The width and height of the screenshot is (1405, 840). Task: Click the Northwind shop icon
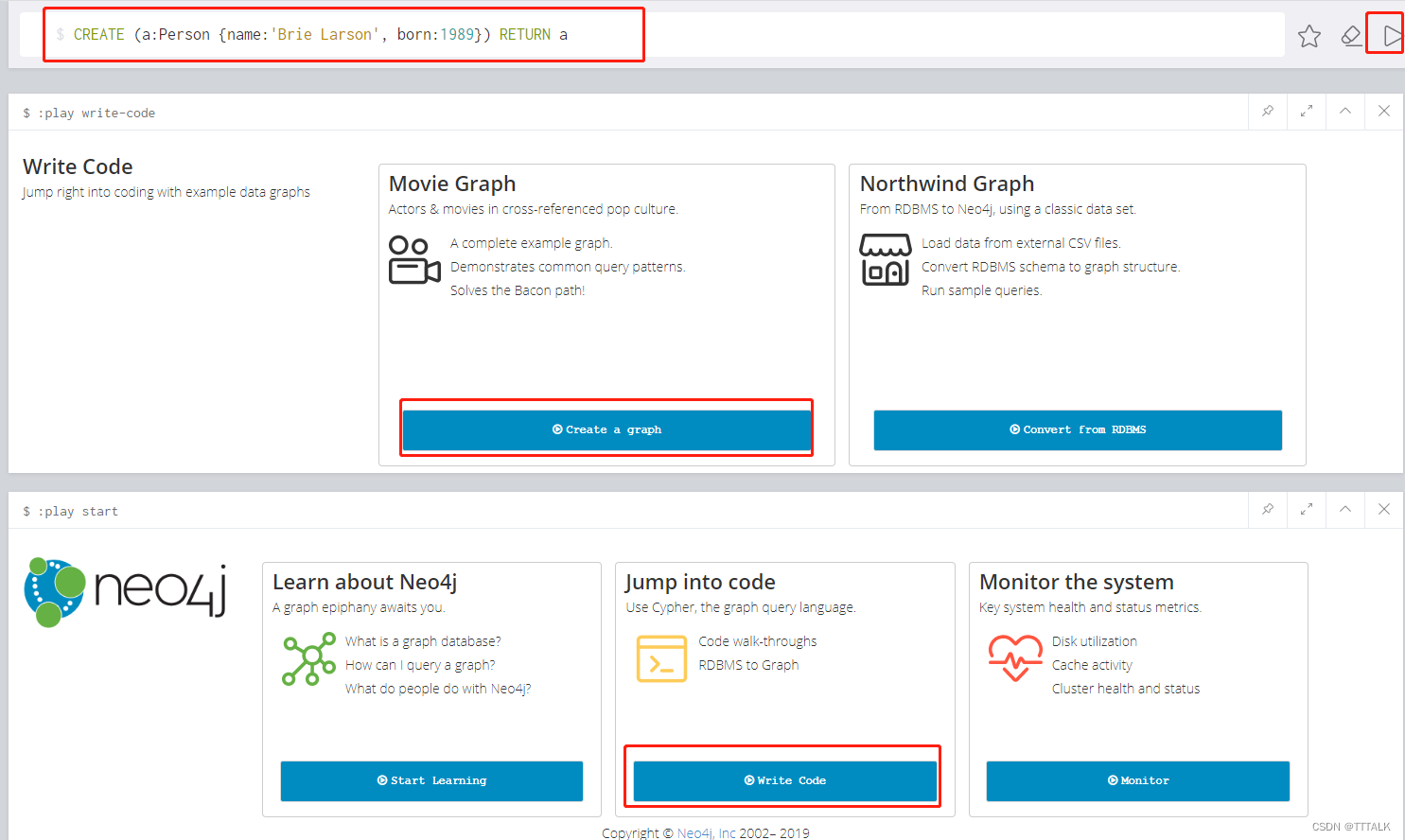tap(886, 259)
